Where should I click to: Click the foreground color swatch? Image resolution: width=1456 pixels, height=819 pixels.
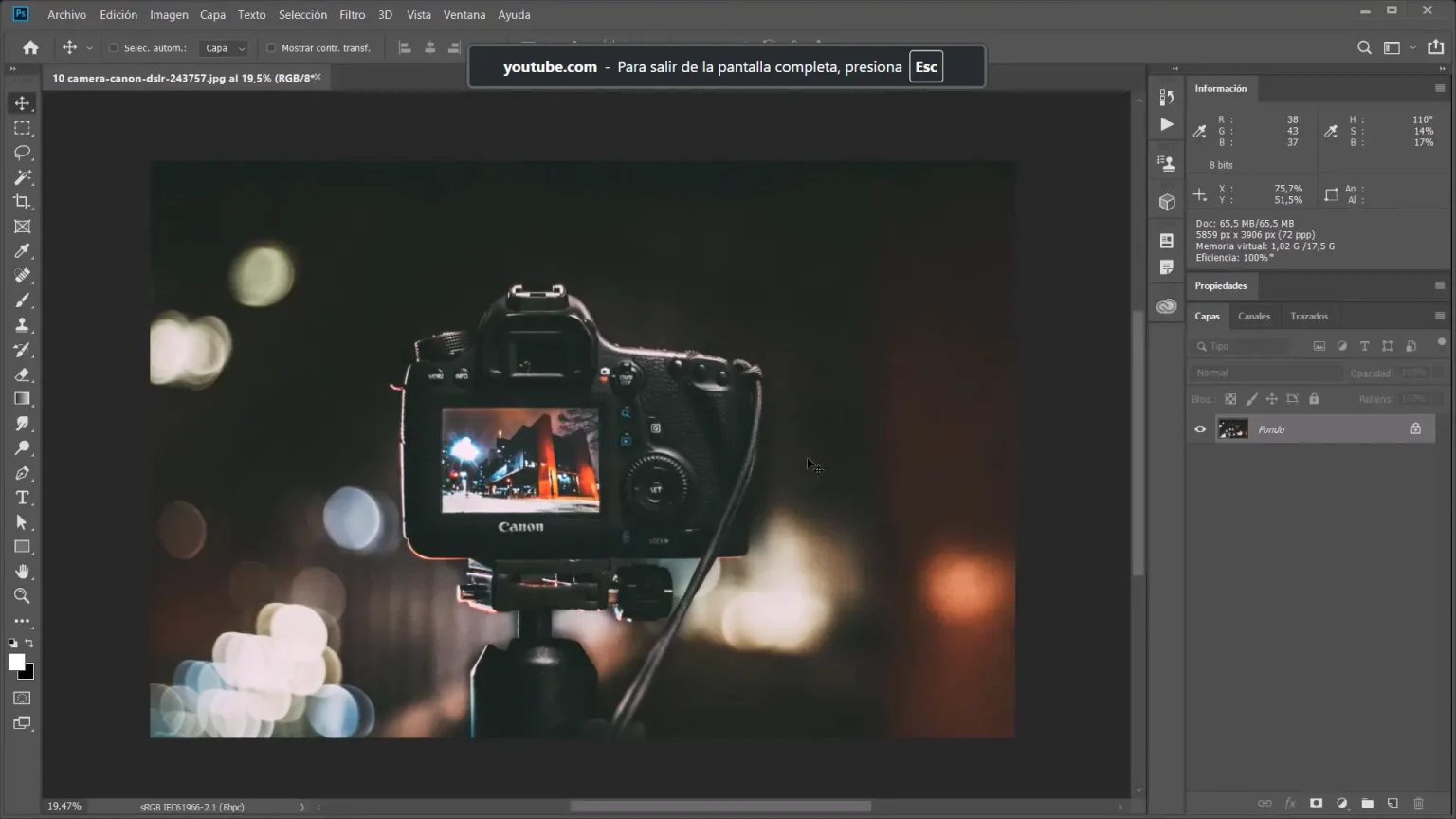(x=15, y=662)
